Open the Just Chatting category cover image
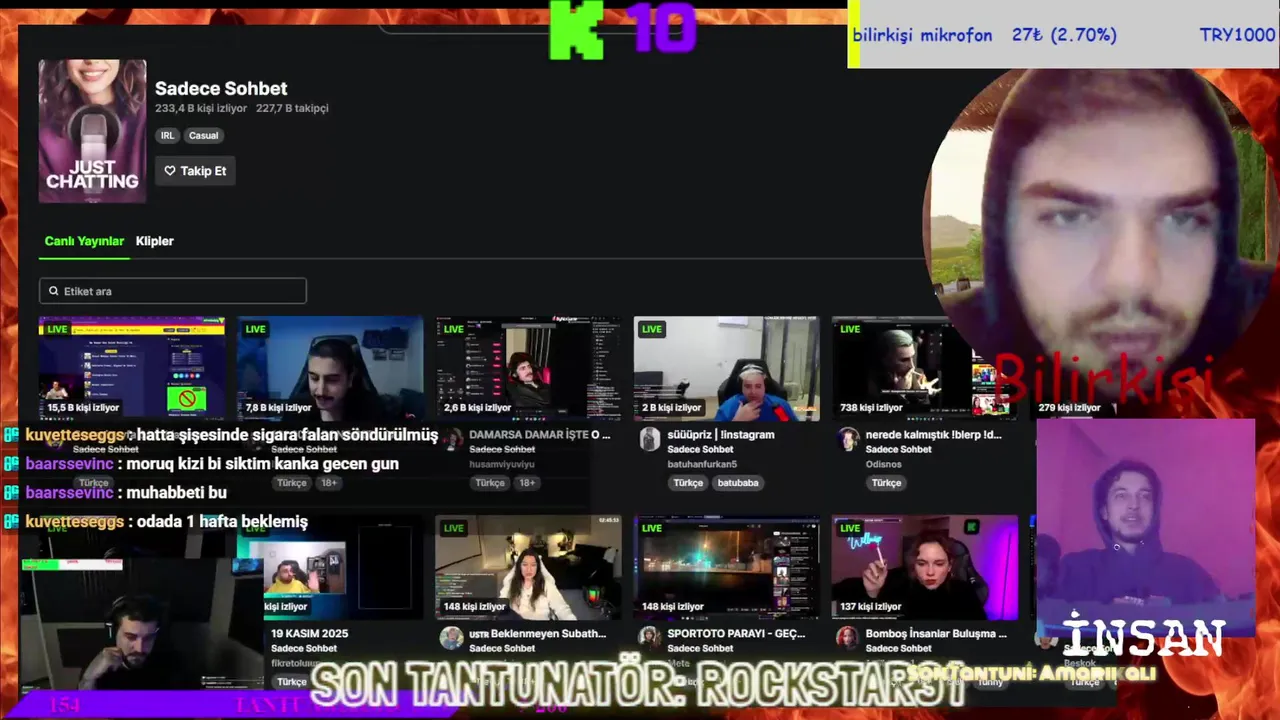 (x=92, y=131)
